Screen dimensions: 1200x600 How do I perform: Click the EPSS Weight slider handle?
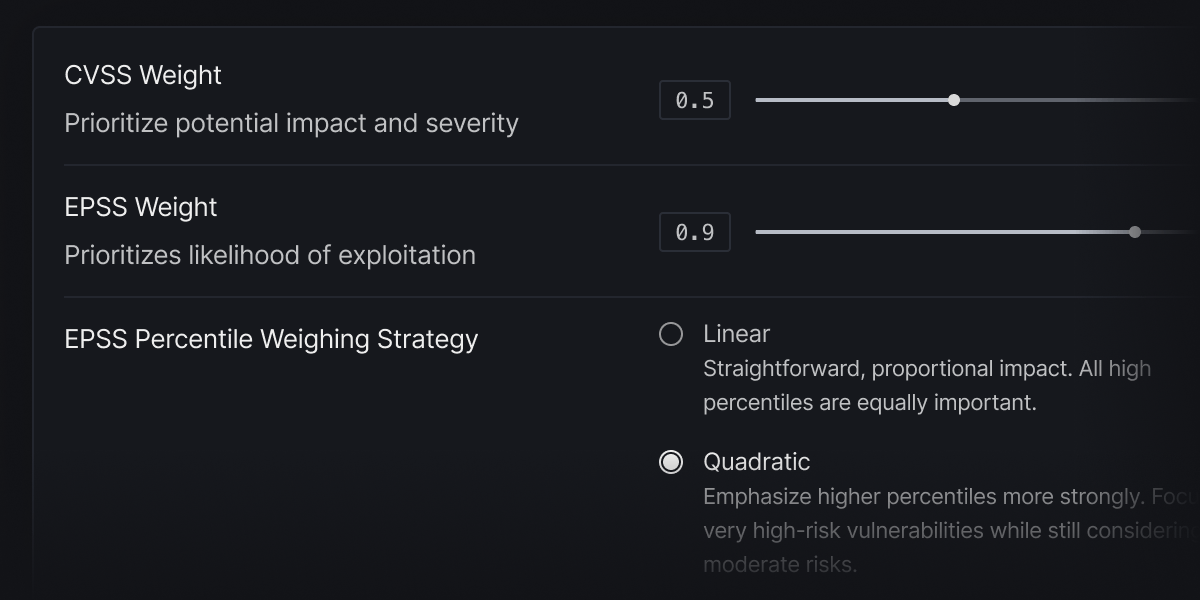pyautogui.click(x=1134, y=232)
